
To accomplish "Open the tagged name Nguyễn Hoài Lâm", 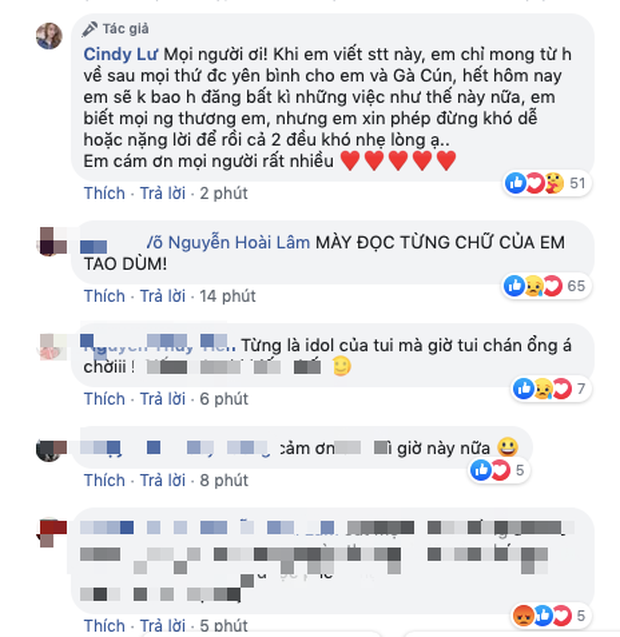I will pyautogui.click(x=238, y=243).
